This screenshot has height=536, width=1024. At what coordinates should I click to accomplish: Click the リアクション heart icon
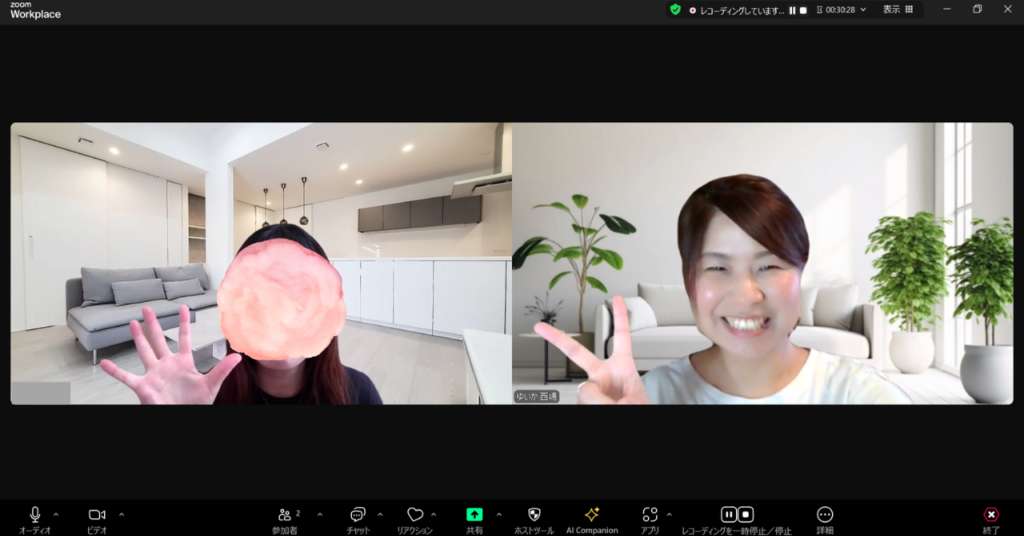[415, 514]
